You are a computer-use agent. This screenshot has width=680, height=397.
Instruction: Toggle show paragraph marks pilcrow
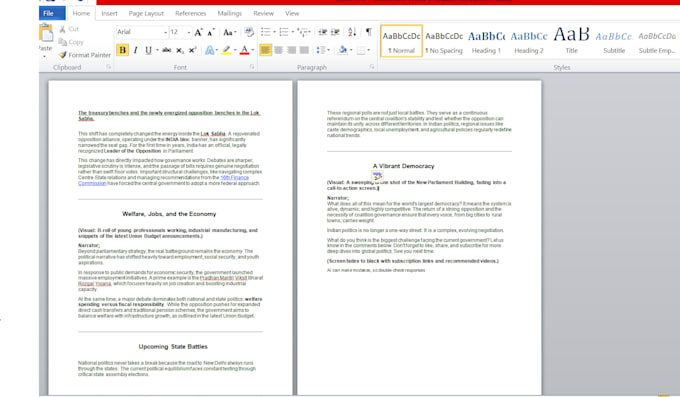coord(368,32)
